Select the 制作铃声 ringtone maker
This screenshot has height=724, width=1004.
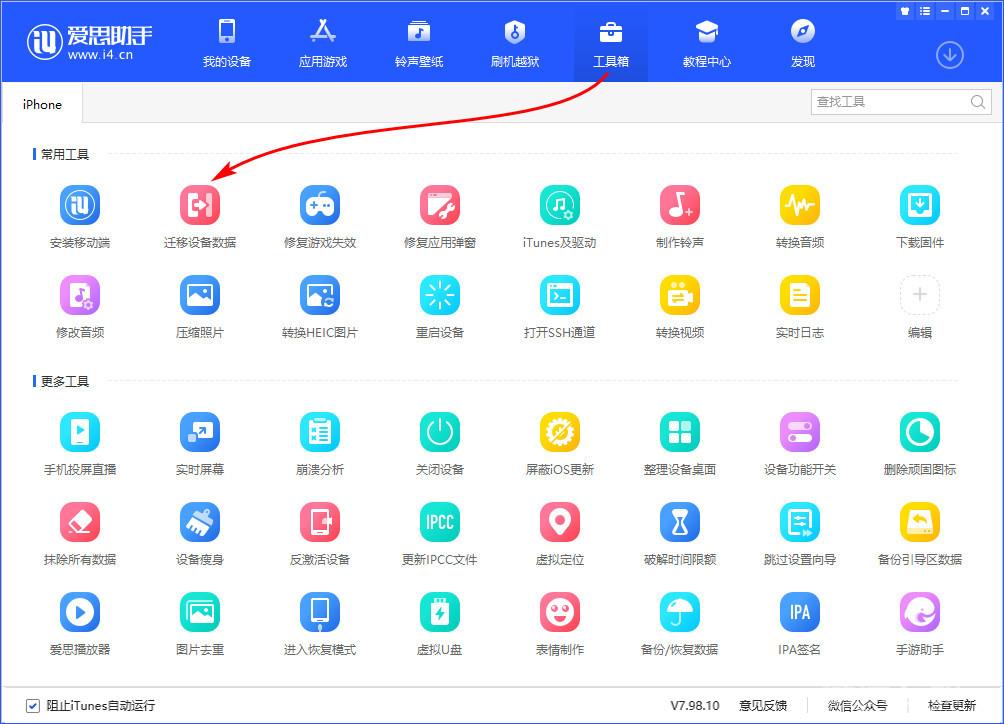680,205
